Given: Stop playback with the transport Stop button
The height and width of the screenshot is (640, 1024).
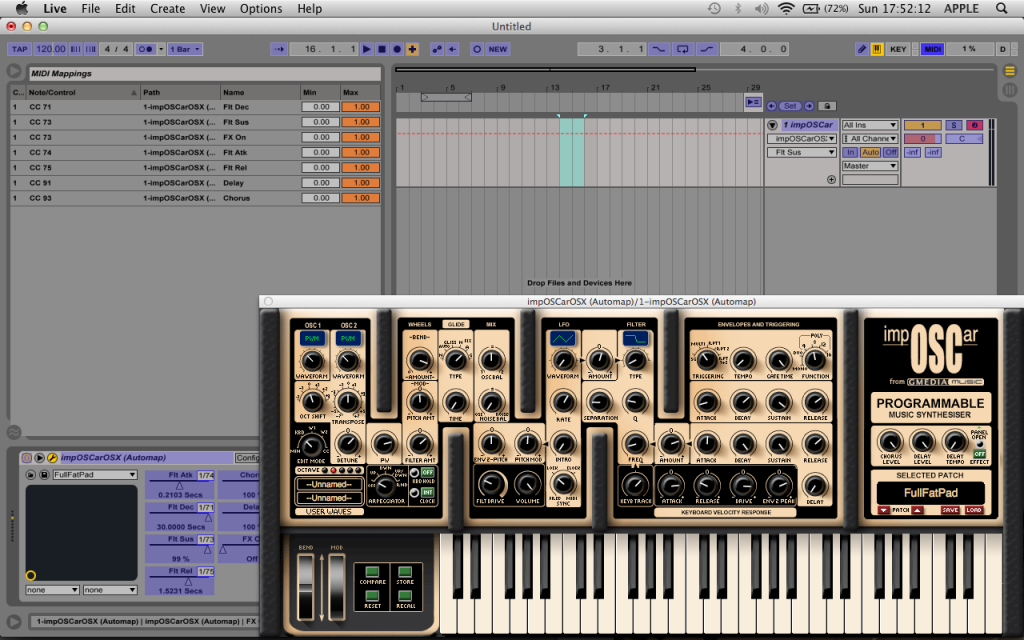Looking at the screenshot, I should pos(382,49).
